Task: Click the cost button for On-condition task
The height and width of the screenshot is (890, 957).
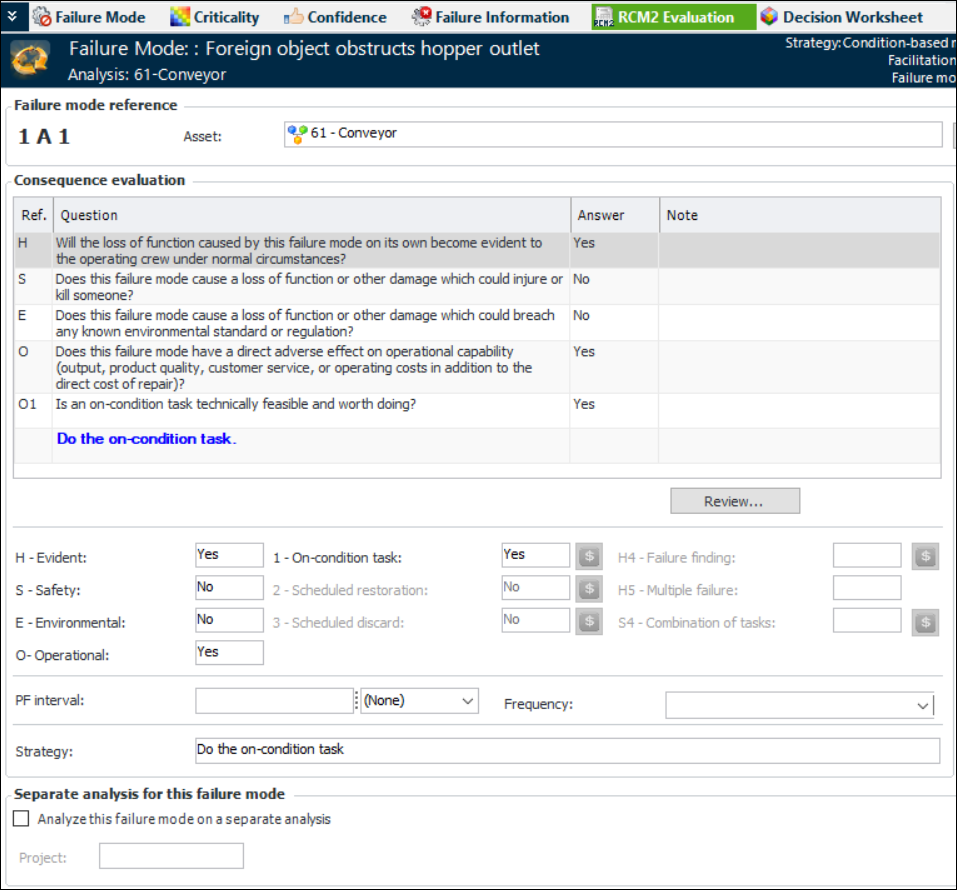Action: pos(589,556)
